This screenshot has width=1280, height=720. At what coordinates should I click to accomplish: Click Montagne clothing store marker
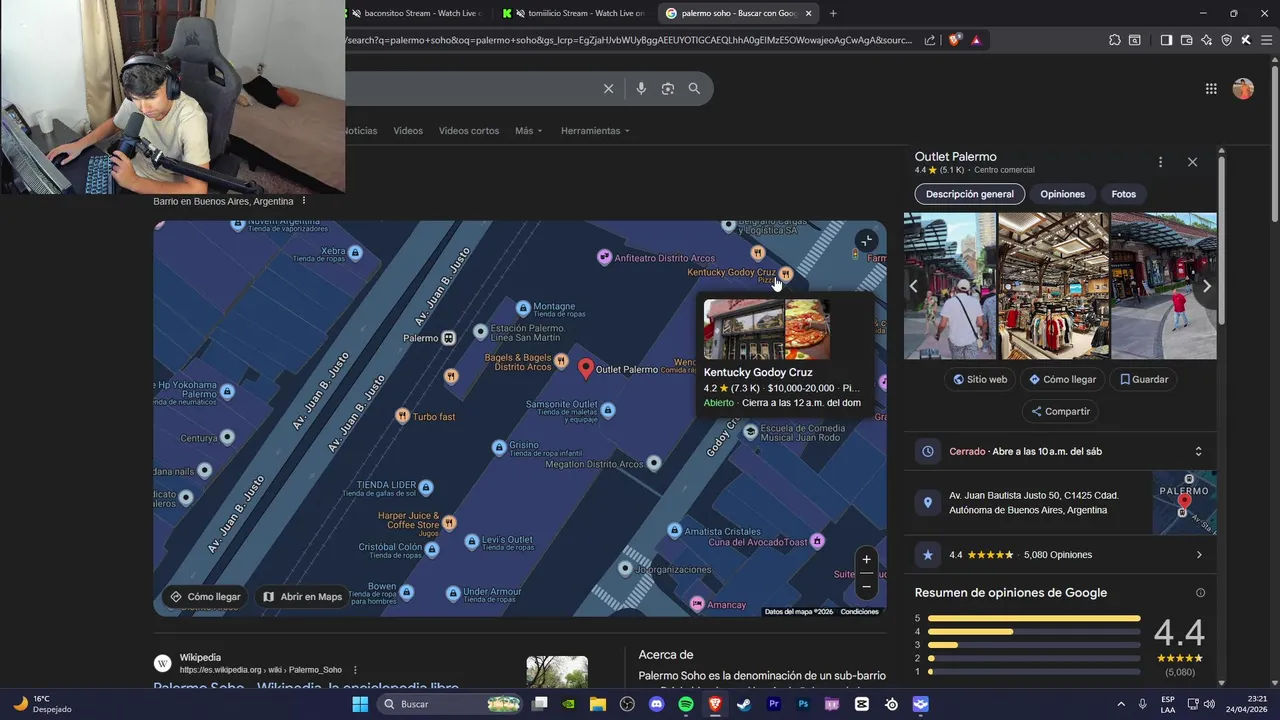click(x=523, y=308)
